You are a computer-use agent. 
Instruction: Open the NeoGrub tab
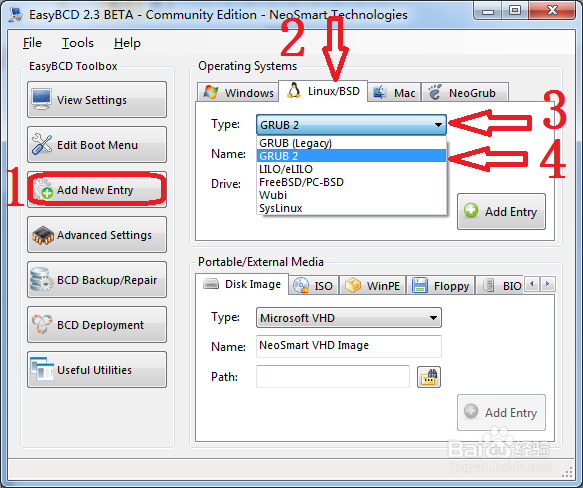click(465, 92)
